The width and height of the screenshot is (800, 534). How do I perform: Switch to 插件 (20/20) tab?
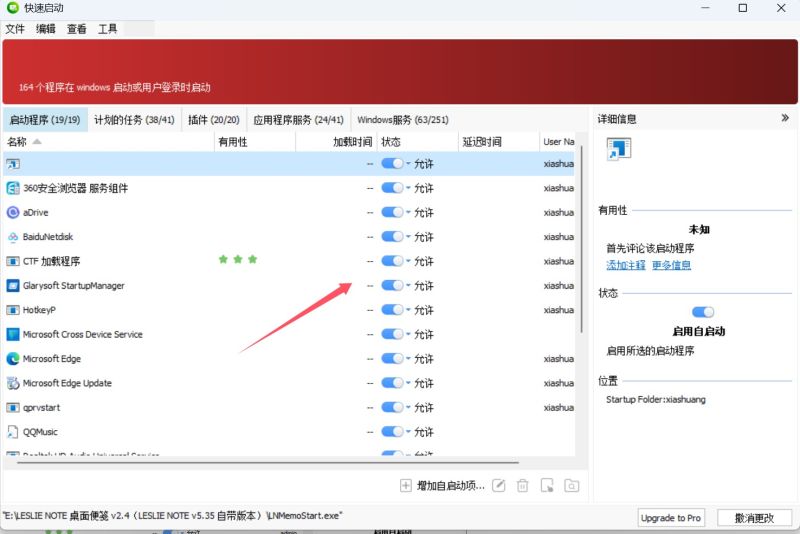(x=214, y=120)
